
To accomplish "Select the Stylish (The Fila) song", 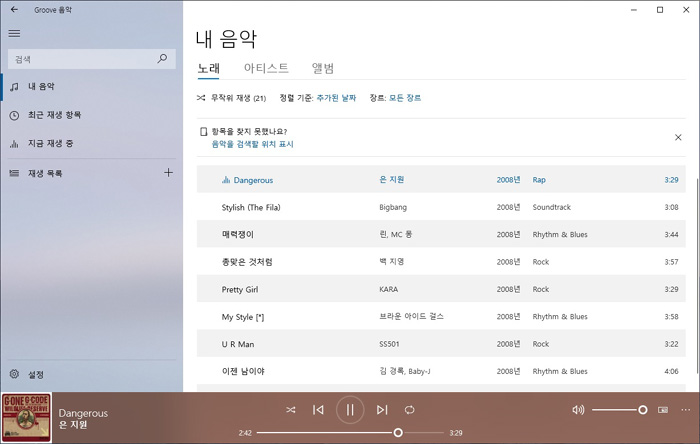I will (251, 207).
